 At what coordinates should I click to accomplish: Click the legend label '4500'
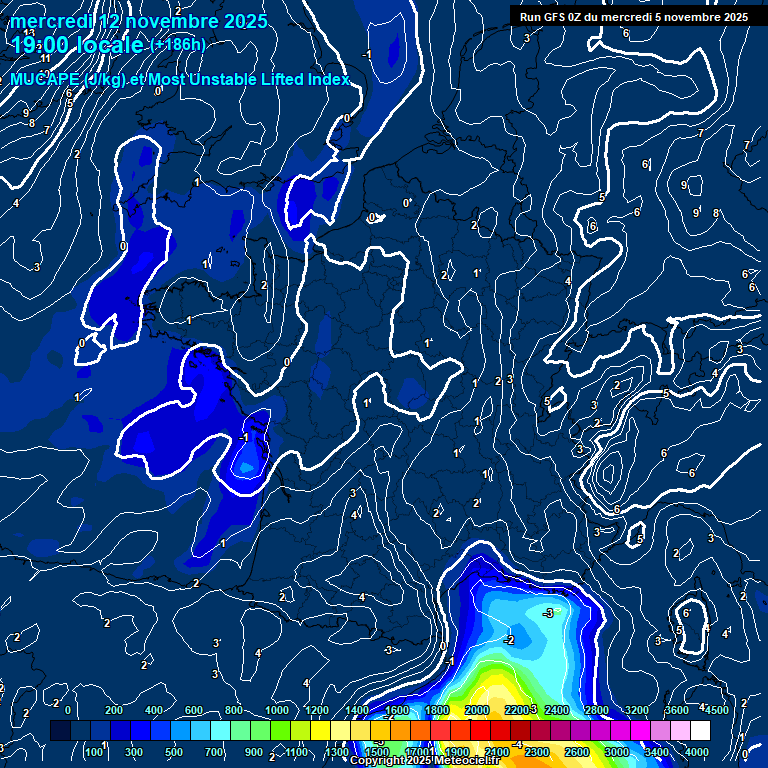717,710
